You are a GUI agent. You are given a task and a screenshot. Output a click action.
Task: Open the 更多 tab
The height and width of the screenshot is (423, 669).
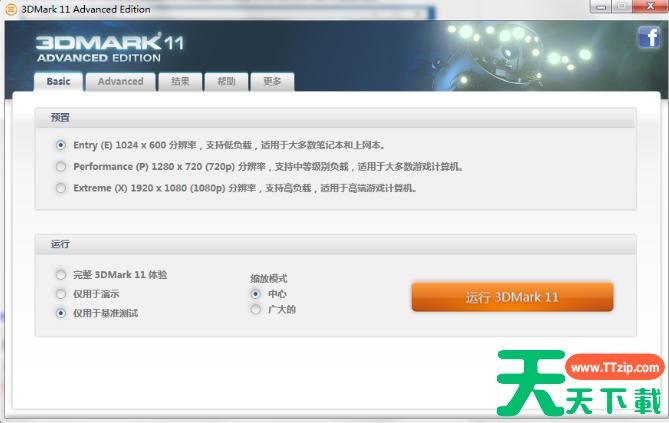tap(272, 81)
